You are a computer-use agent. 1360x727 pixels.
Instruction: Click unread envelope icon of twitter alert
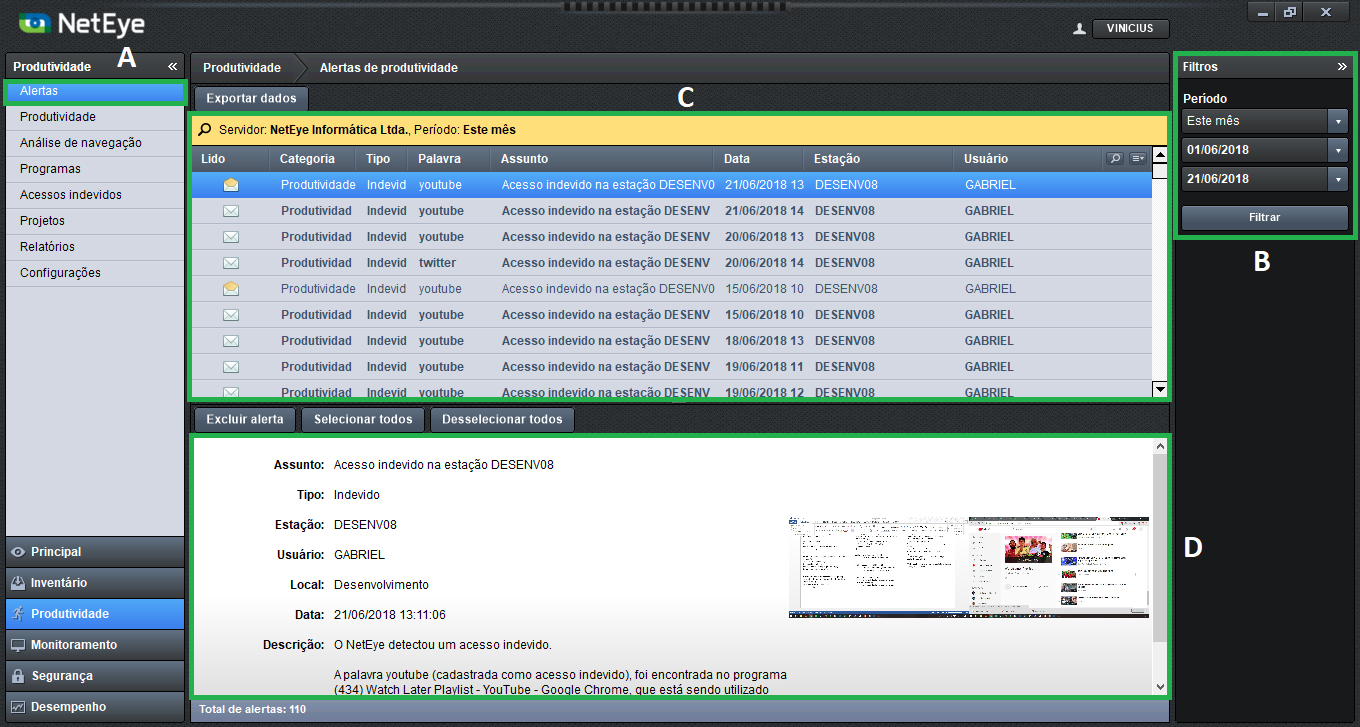click(231, 263)
